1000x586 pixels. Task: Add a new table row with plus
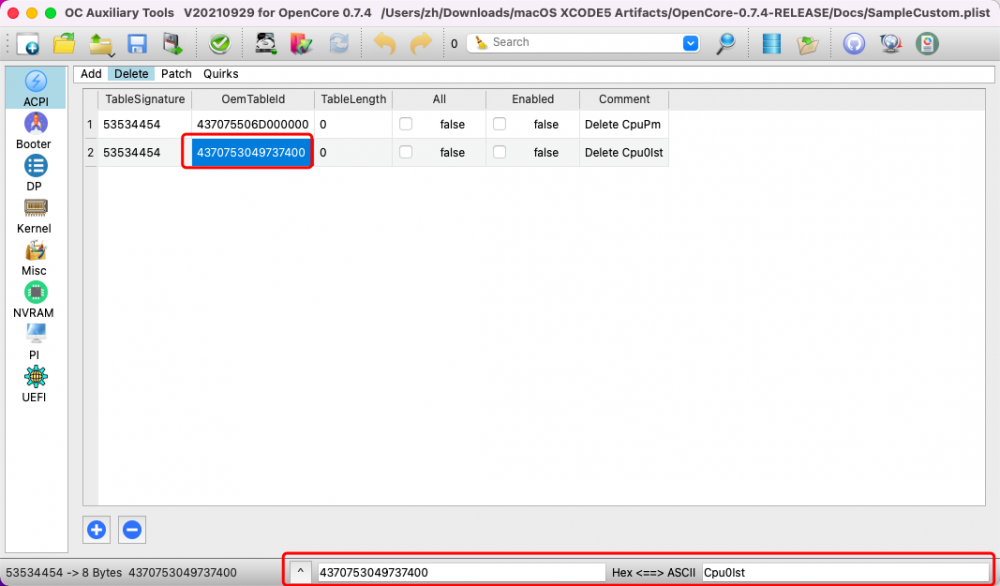pyautogui.click(x=96, y=530)
